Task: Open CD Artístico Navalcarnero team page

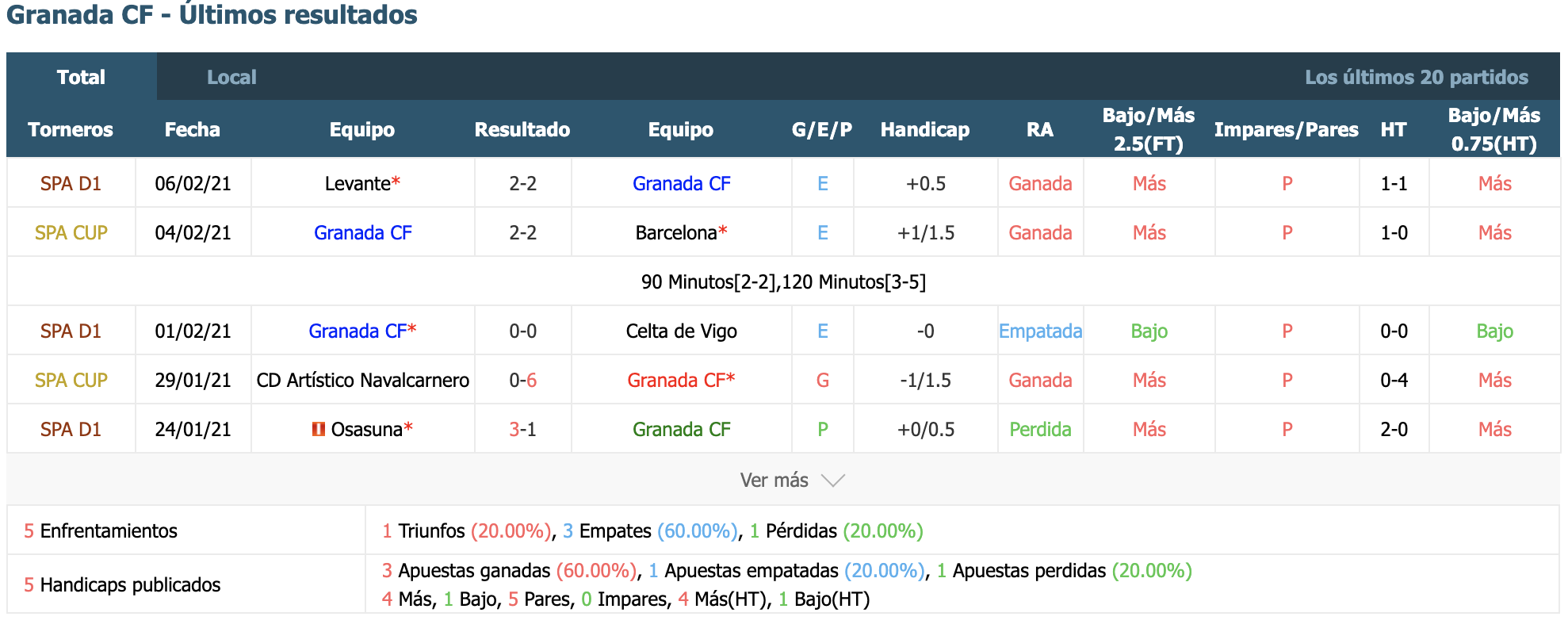Action: [363, 380]
